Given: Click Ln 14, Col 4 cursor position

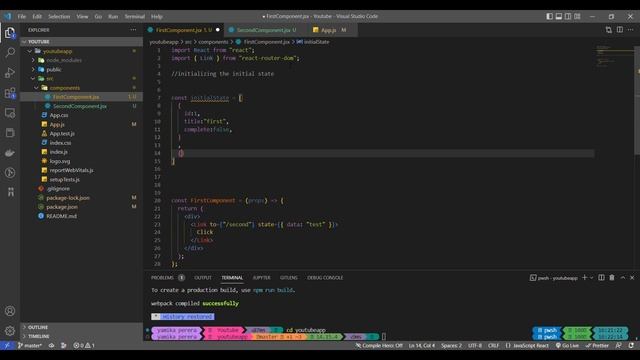Looking at the screenshot, I should pyautogui.click(x=422, y=345).
